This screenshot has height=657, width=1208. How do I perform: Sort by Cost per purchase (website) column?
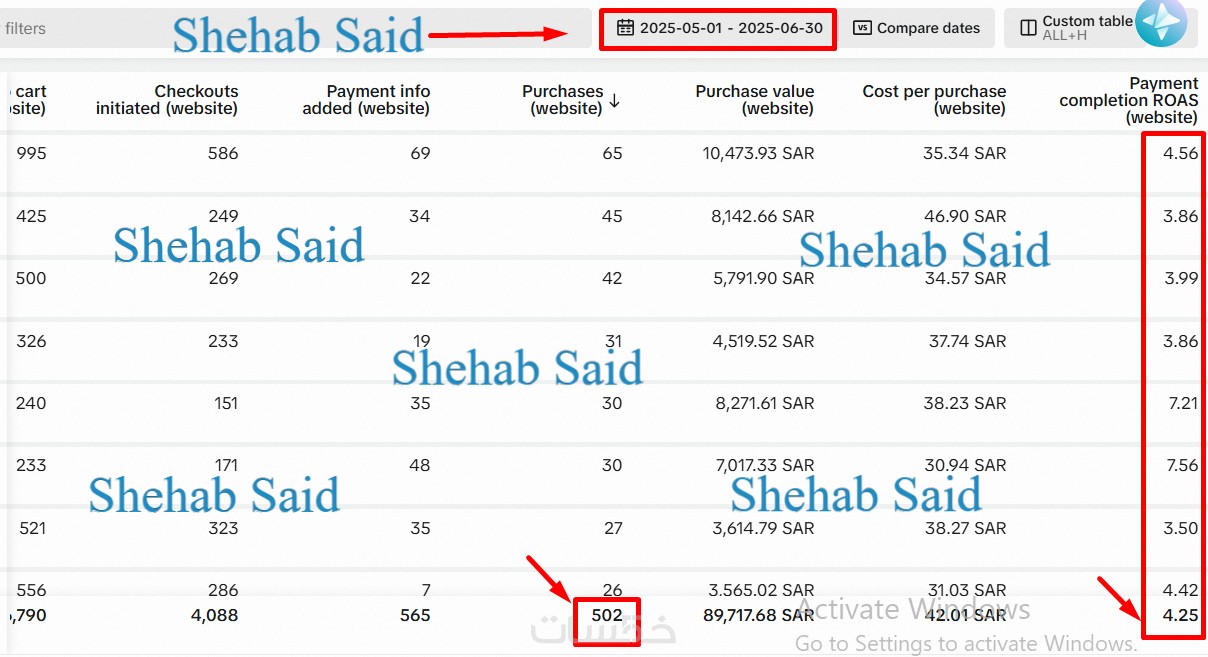(934, 99)
